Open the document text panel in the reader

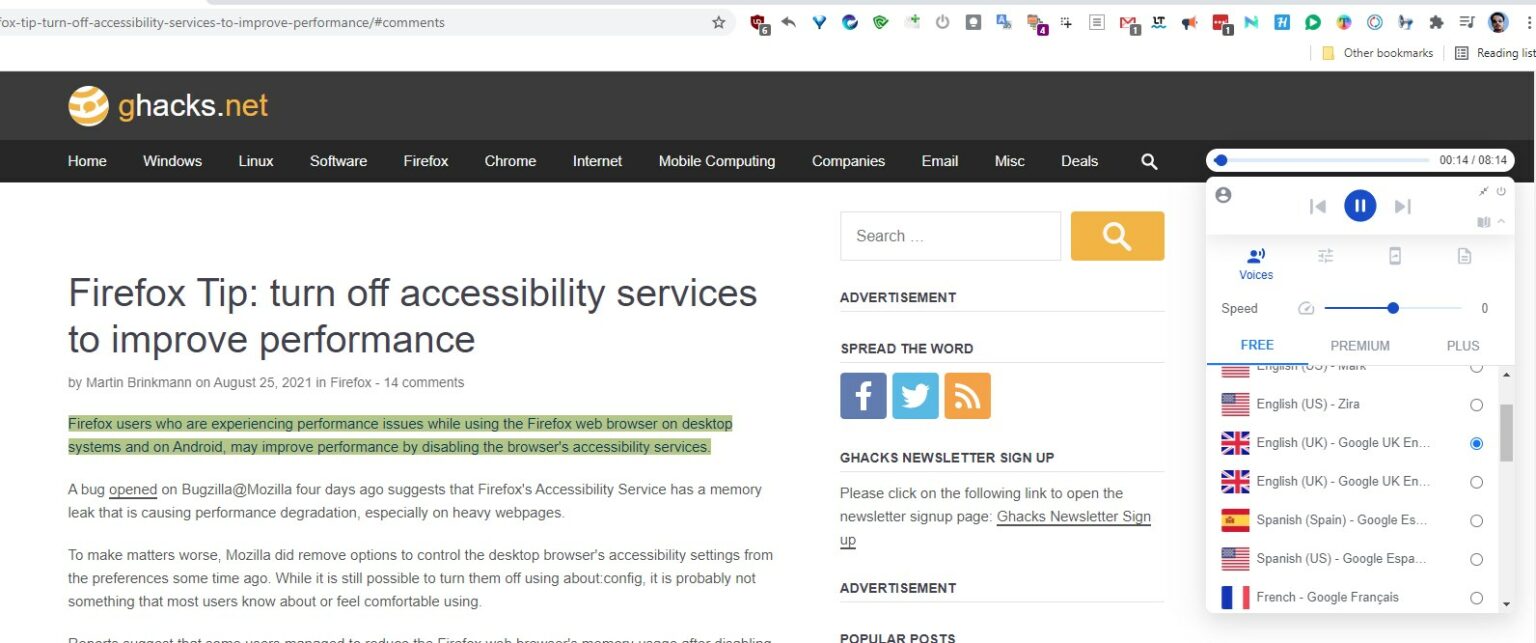coord(1464,256)
